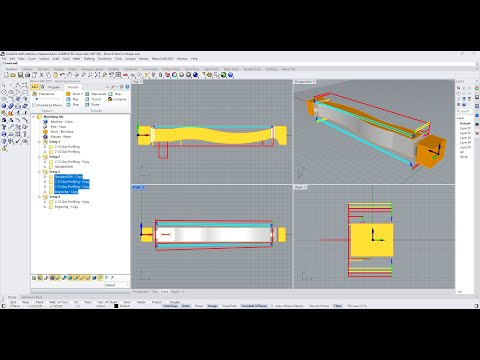Collapse the Setup 1 tree node

point(39,142)
